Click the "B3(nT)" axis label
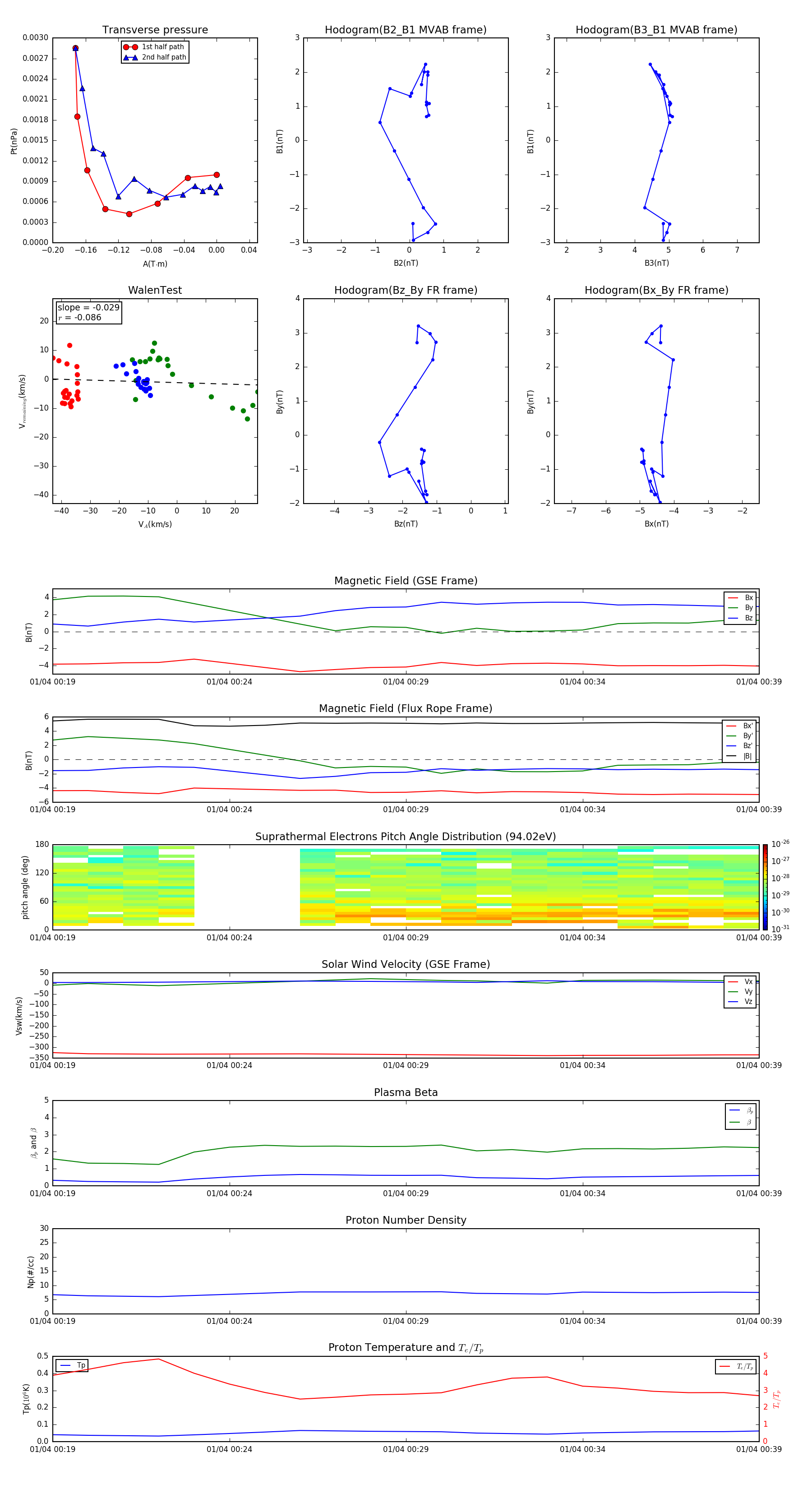812x1489 pixels. 656,263
